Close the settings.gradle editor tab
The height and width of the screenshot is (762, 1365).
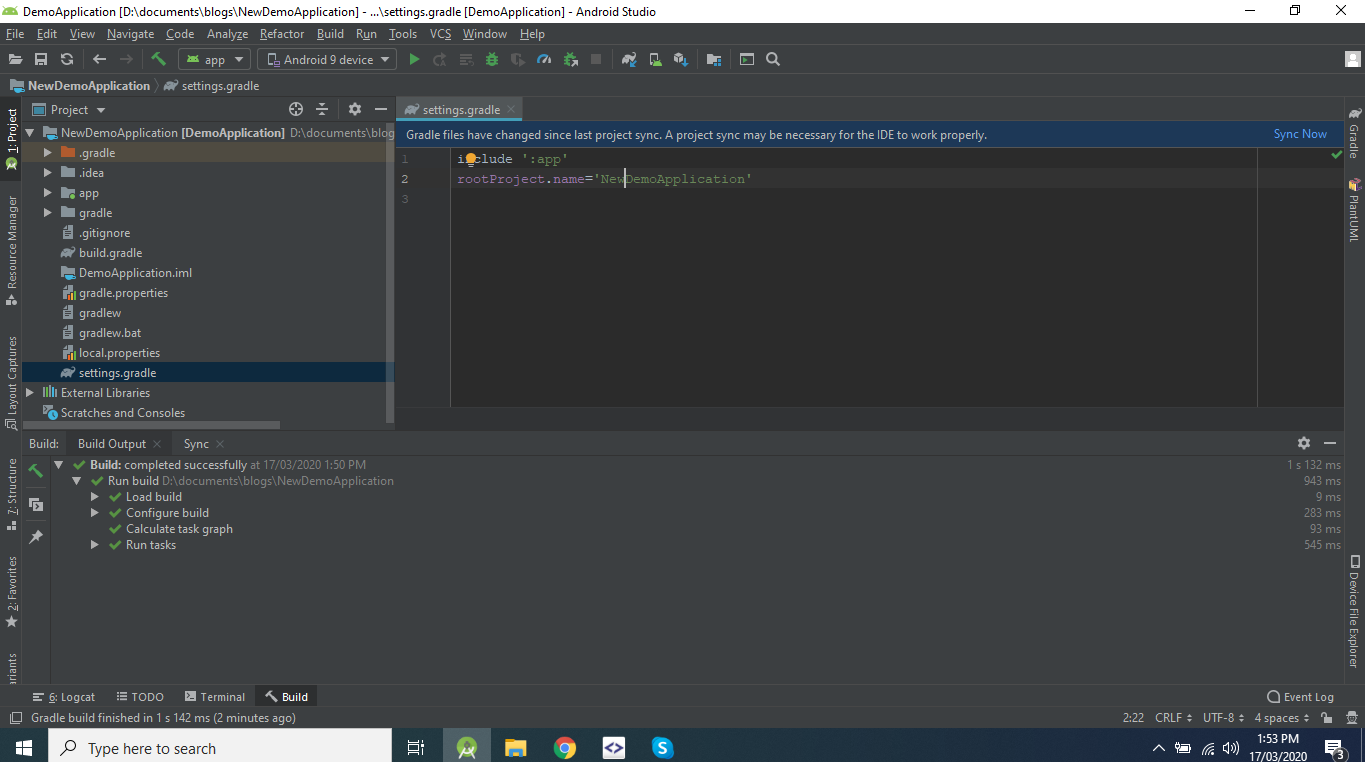tap(511, 110)
